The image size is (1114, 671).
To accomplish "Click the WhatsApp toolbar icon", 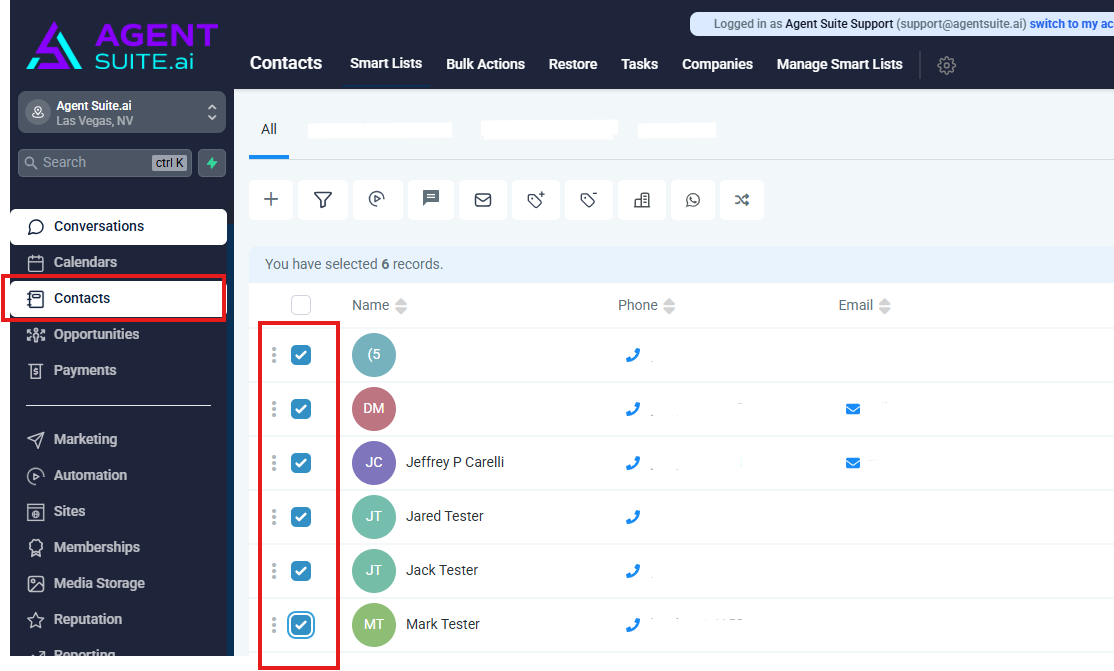I will (x=693, y=200).
